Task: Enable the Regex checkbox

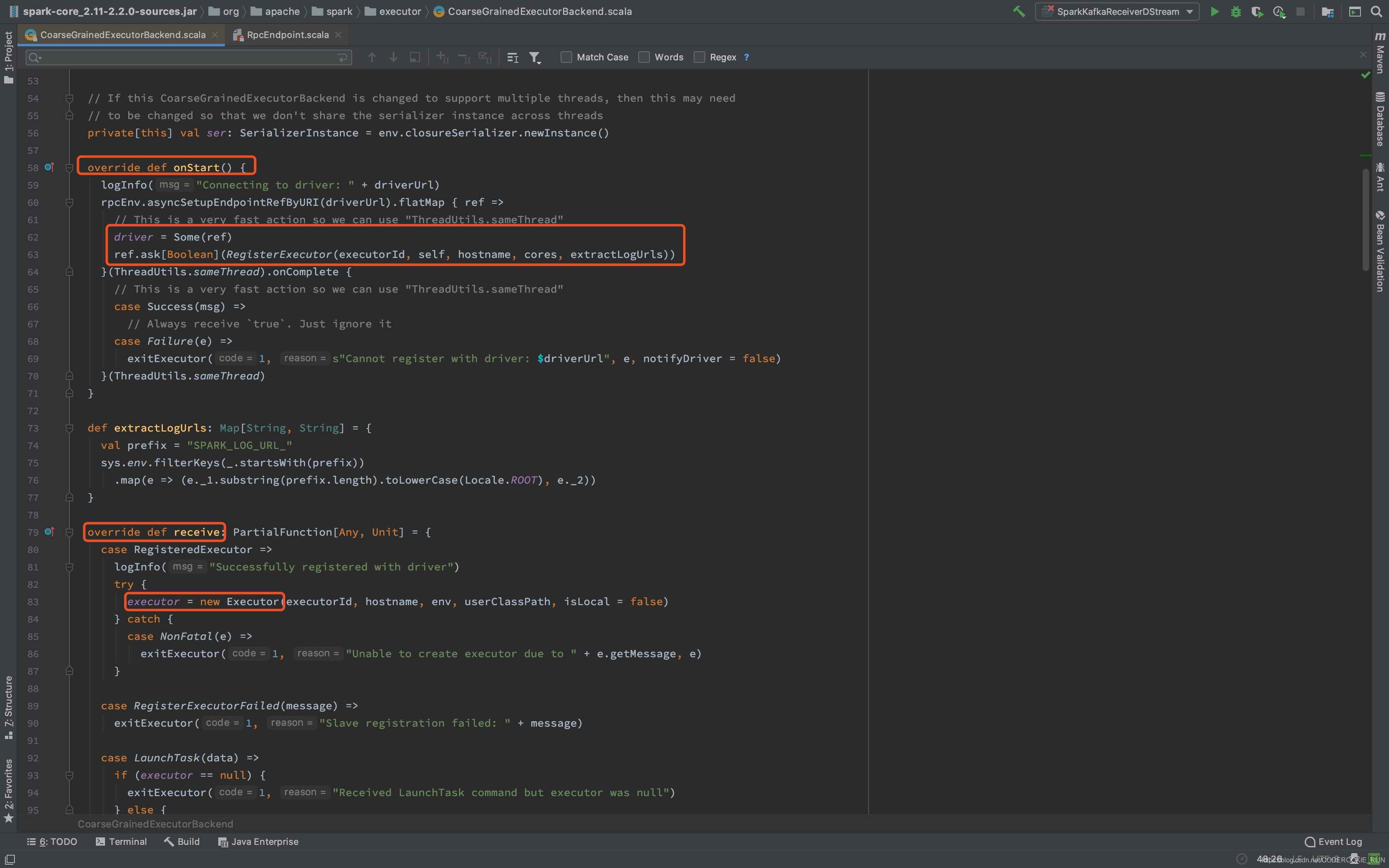Action: tap(699, 57)
